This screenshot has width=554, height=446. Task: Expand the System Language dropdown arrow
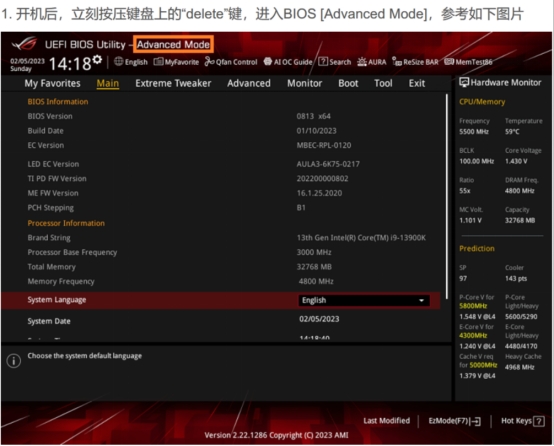(421, 300)
